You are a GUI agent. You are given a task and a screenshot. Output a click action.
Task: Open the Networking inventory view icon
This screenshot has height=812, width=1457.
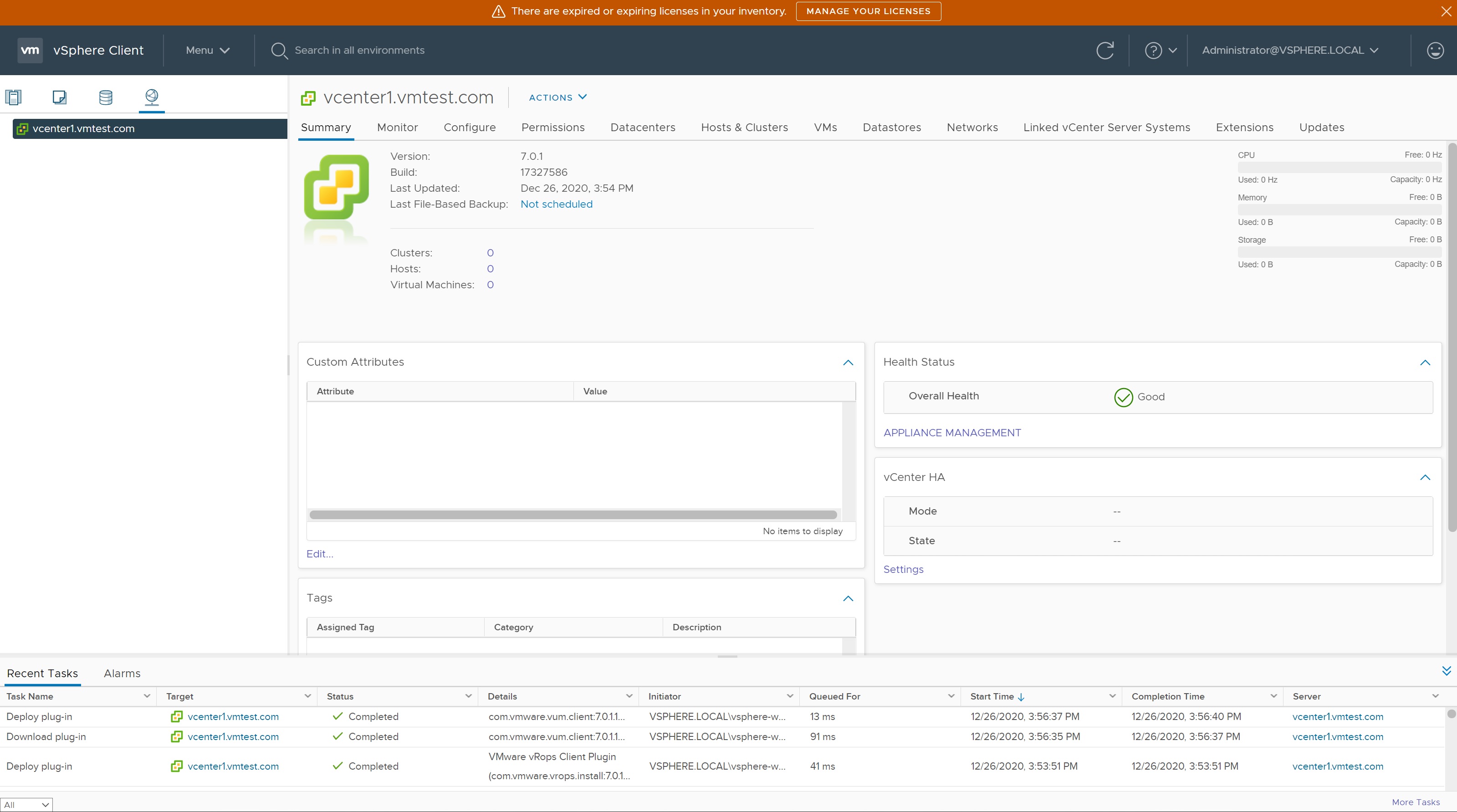coord(152,97)
